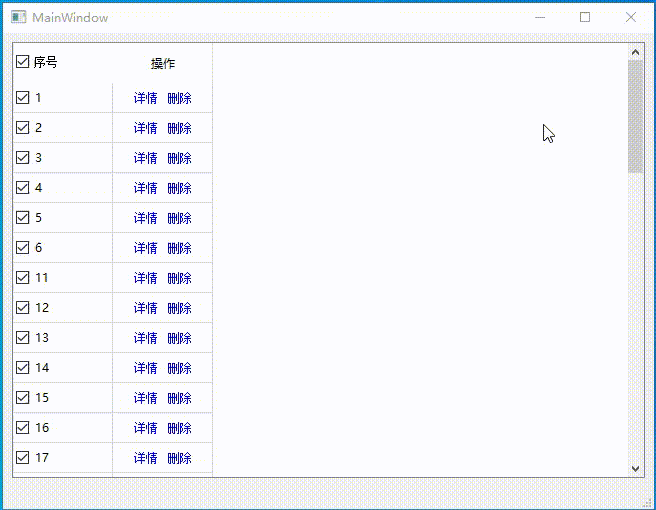Open 详情 for row 5

(146, 218)
